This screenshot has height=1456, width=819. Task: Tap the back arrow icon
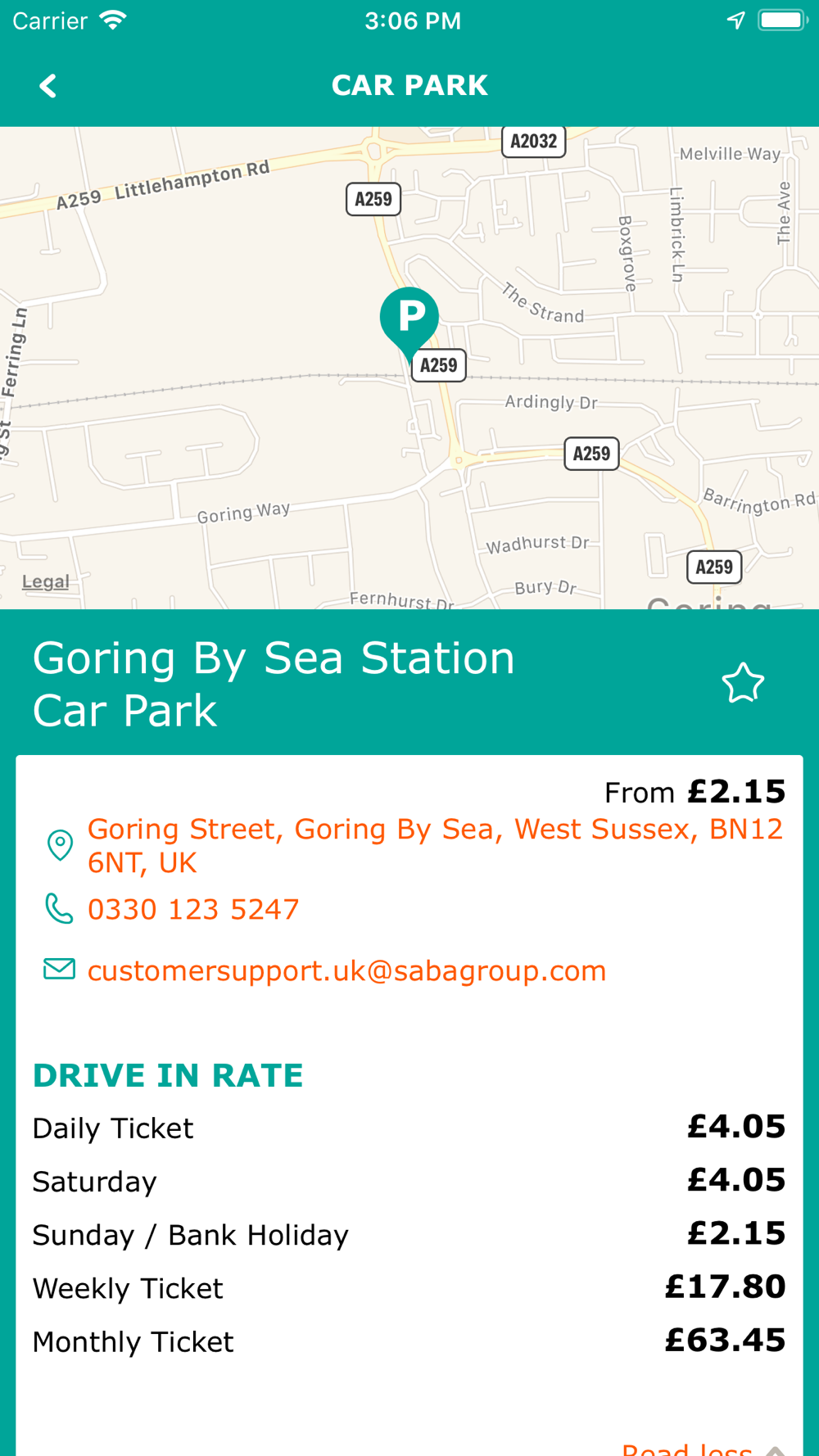pyautogui.click(x=48, y=86)
